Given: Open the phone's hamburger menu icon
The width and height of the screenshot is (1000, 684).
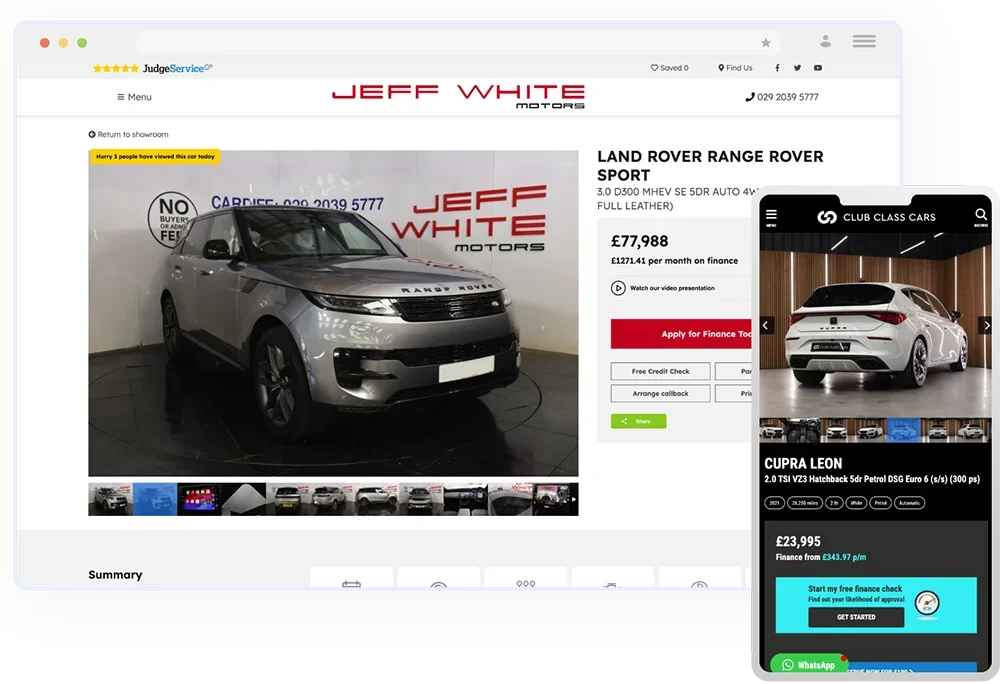Looking at the screenshot, I should 771,216.
